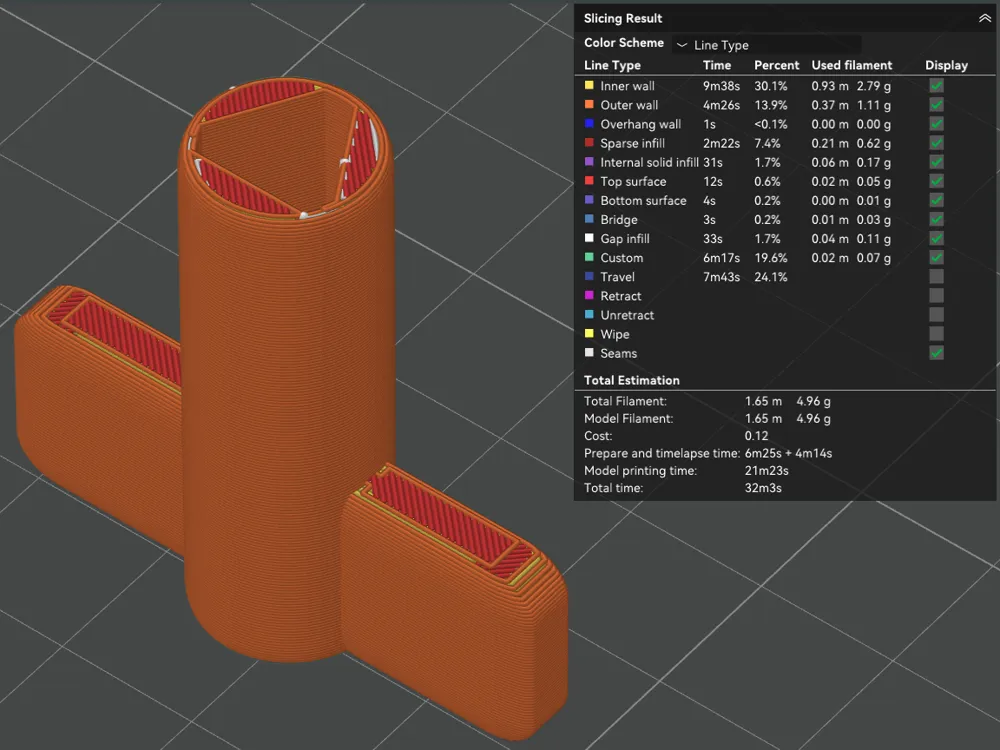Click the Seams white swatch
The image size is (1000, 750).
tap(589, 353)
